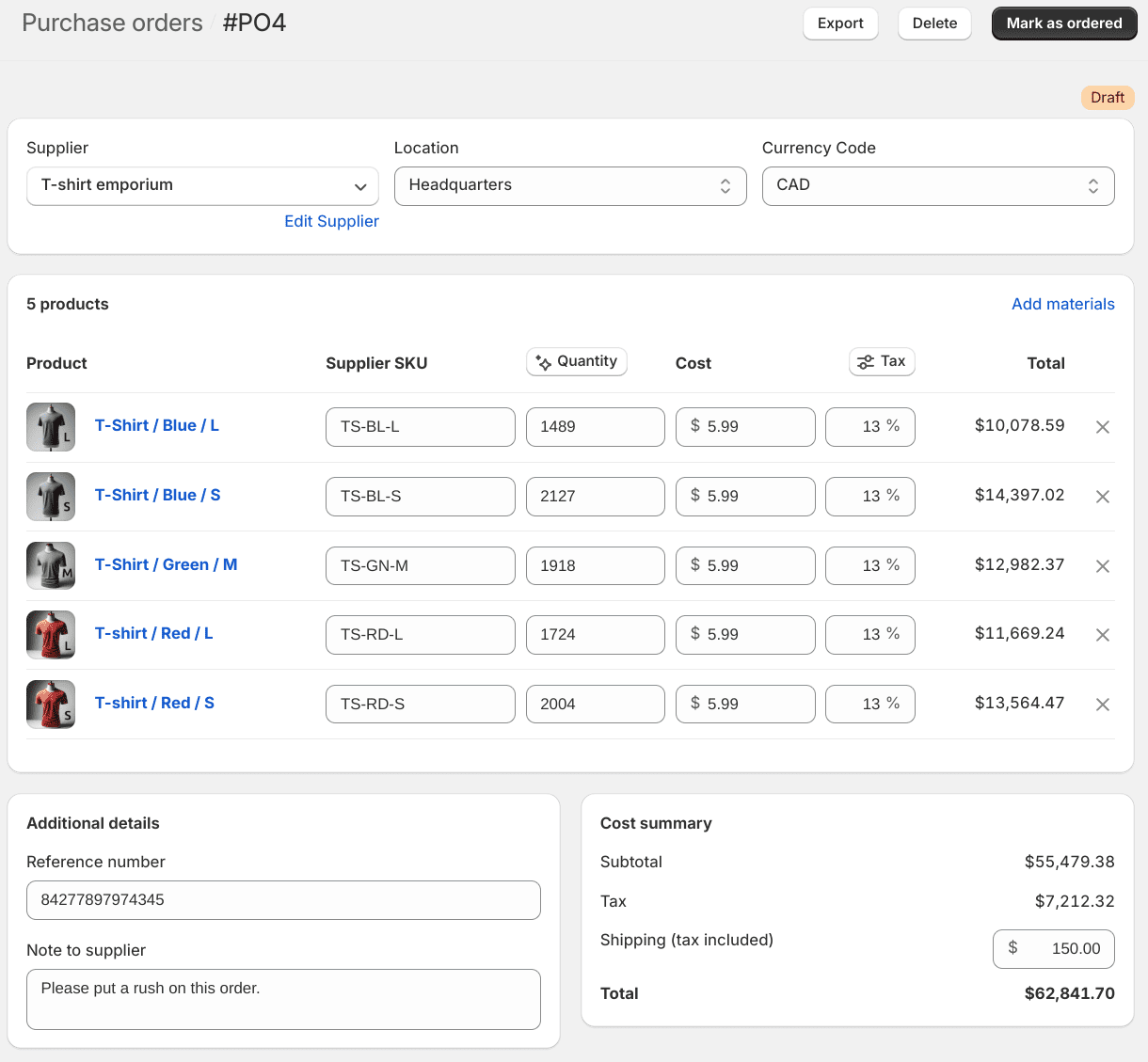1148x1062 pixels.
Task: Remove the T-Shirt / Green / M row
Action: pos(1103,566)
